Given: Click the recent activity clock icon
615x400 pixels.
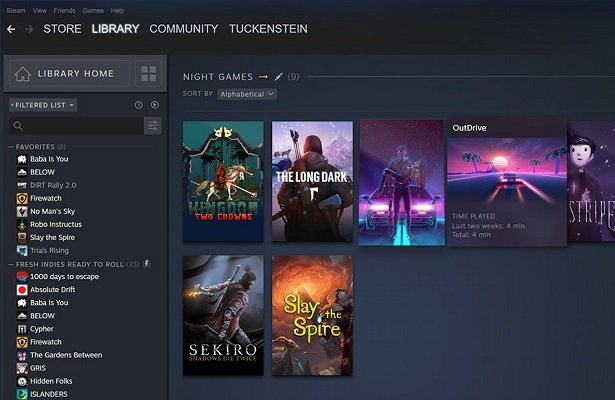Looking at the screenshot, I should (x=139, y=105).
